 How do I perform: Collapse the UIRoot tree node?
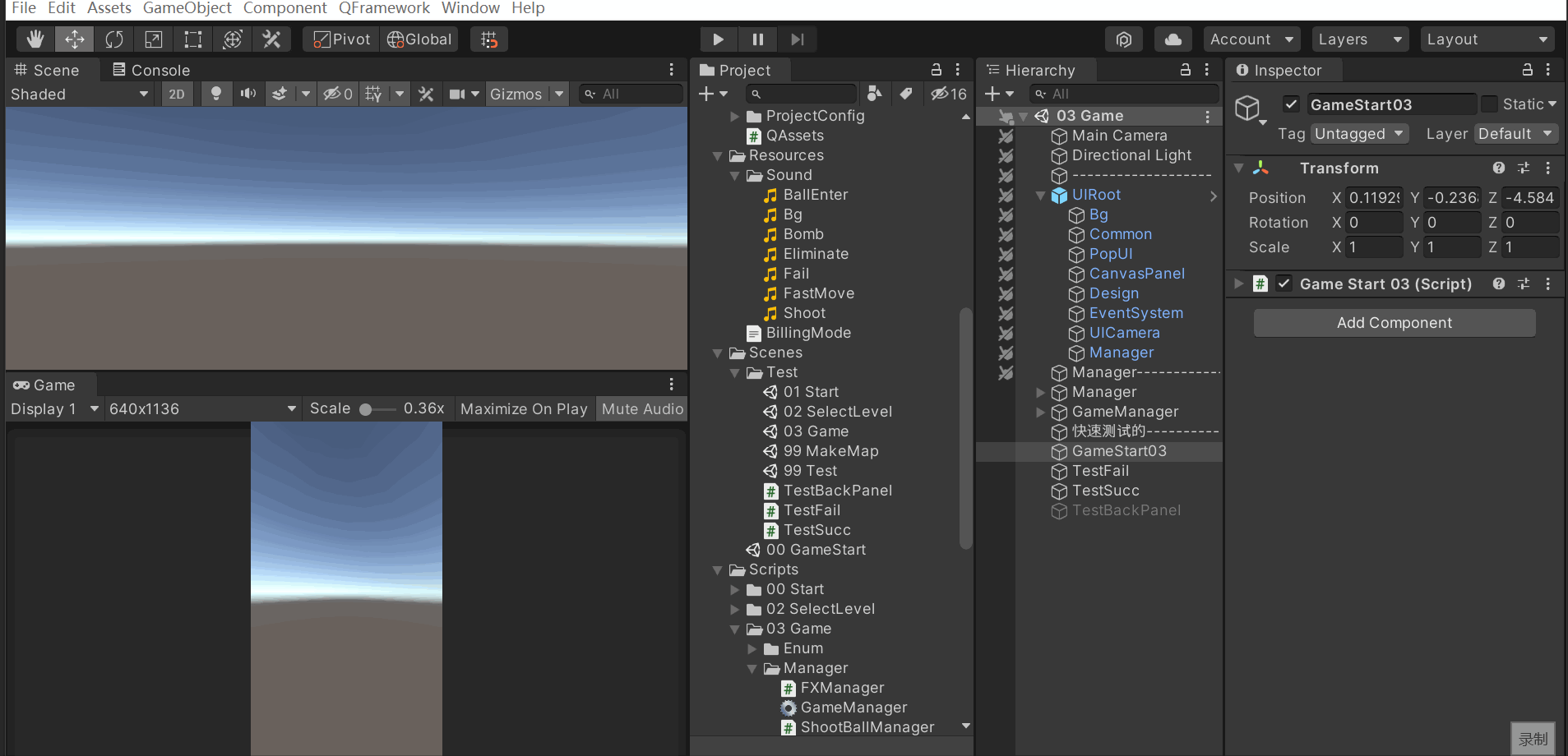(x=1040, y=196)
